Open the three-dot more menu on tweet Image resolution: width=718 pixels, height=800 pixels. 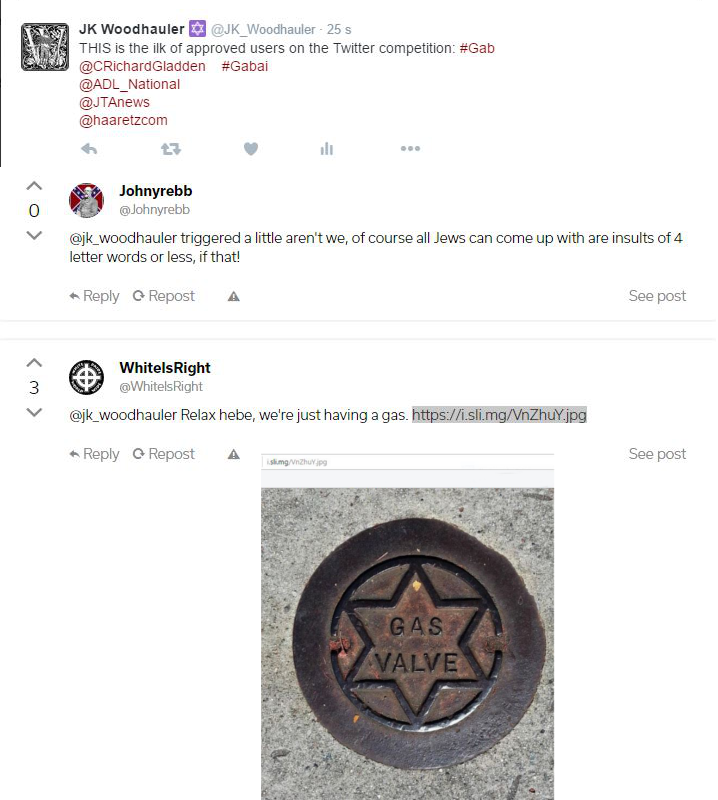click(x=410, y=148)
